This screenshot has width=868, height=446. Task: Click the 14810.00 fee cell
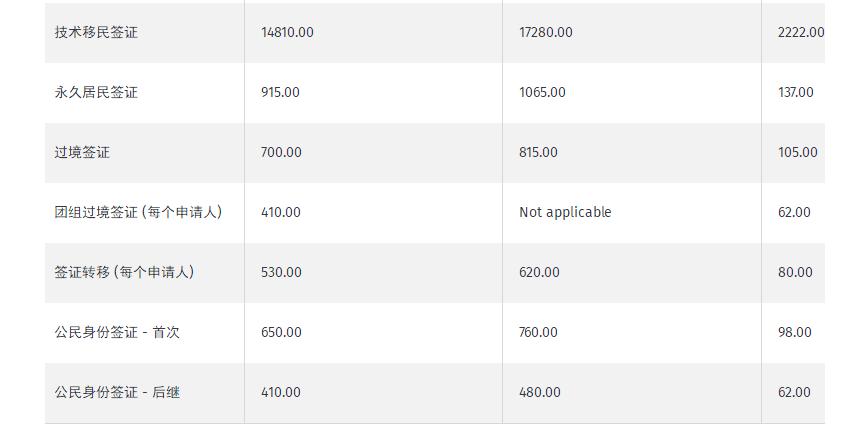(287, 32)
